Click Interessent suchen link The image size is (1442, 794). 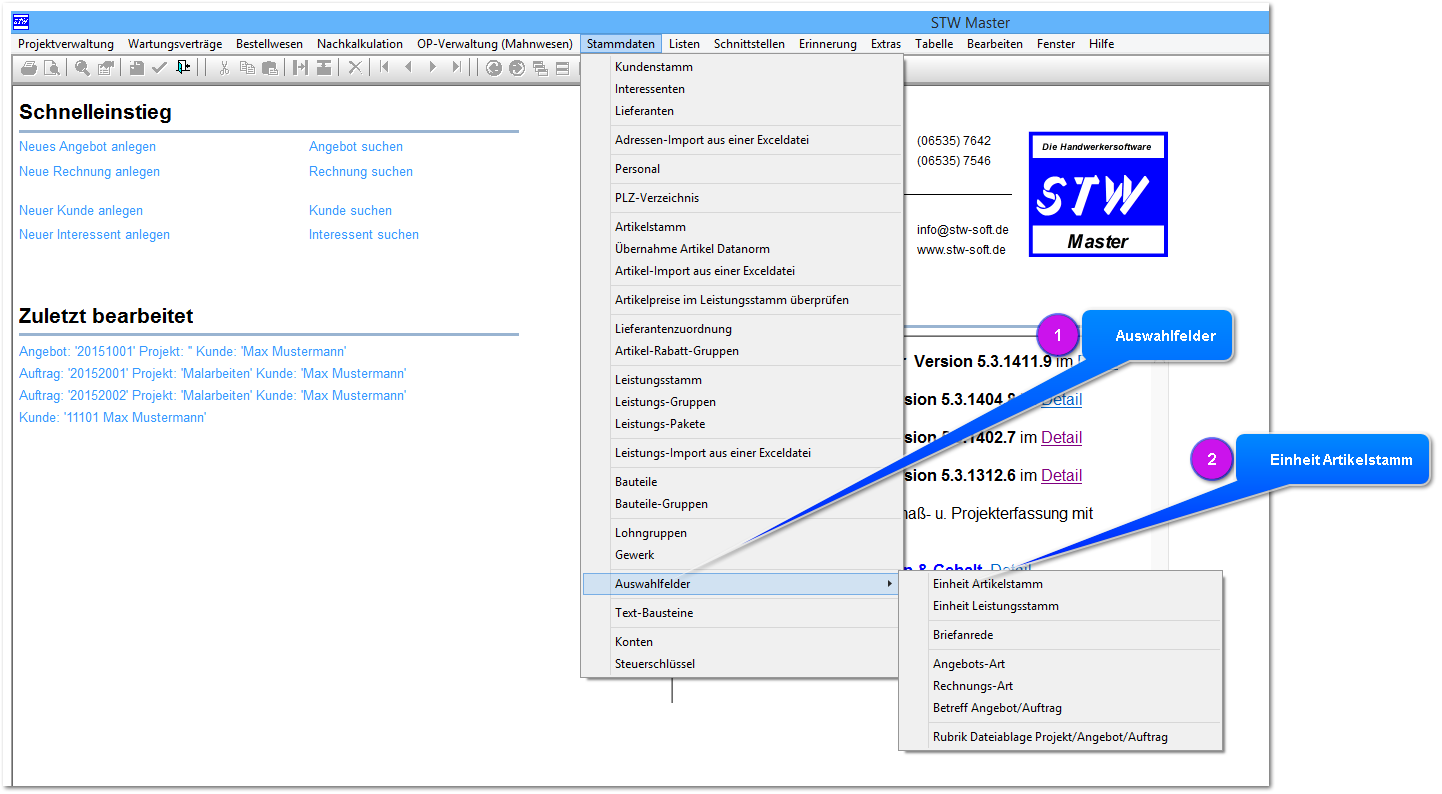point(364,235)
